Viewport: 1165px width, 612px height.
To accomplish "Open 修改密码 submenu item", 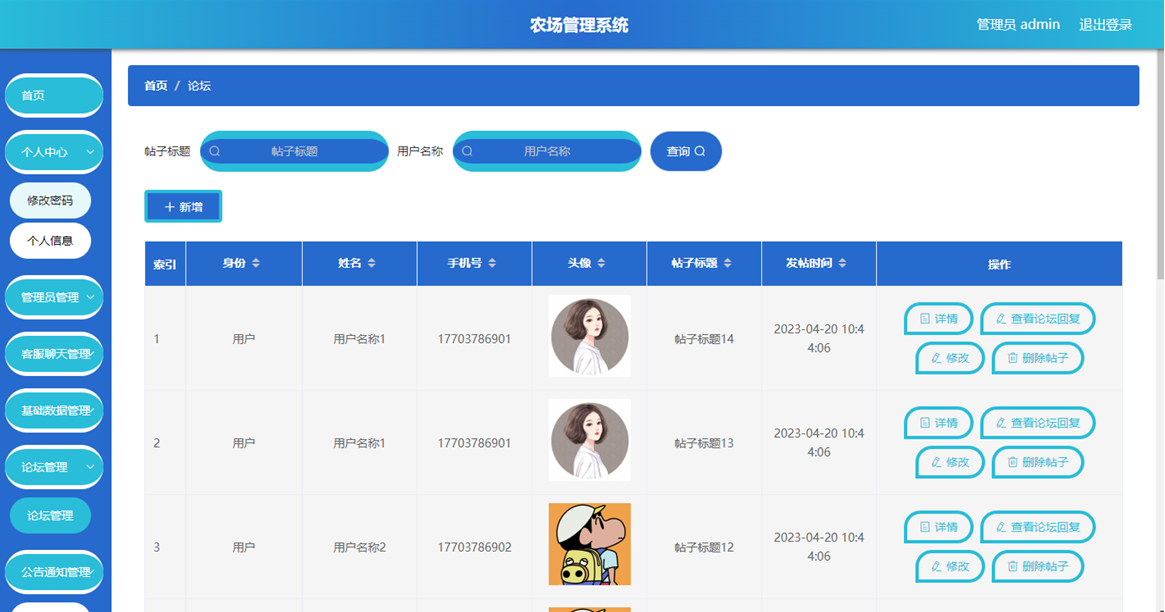I will [51, 201].
